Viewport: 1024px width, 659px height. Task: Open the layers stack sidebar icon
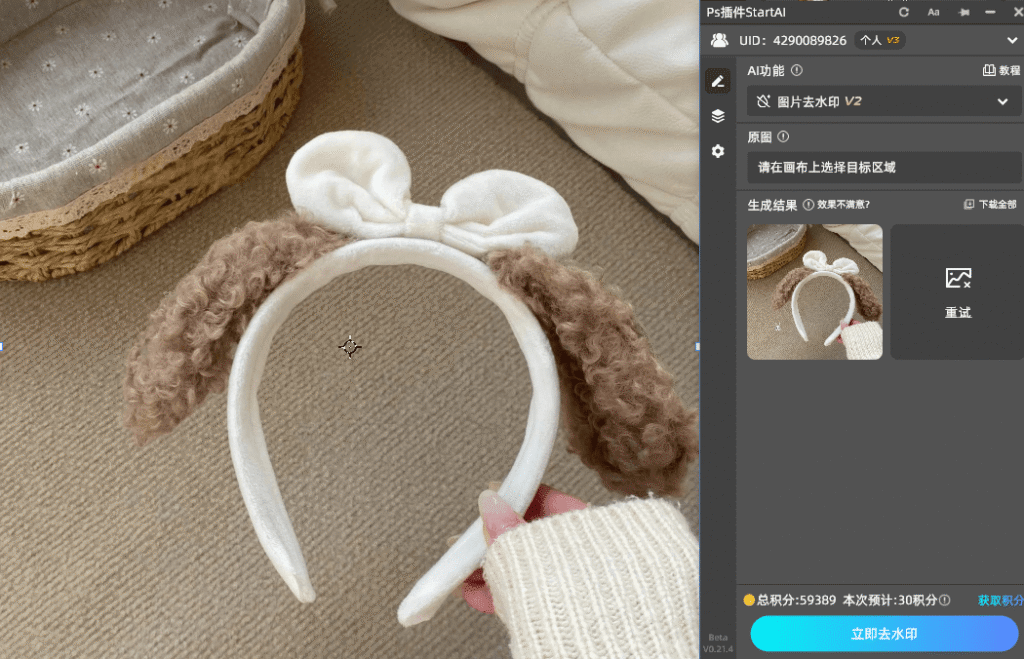717,117
